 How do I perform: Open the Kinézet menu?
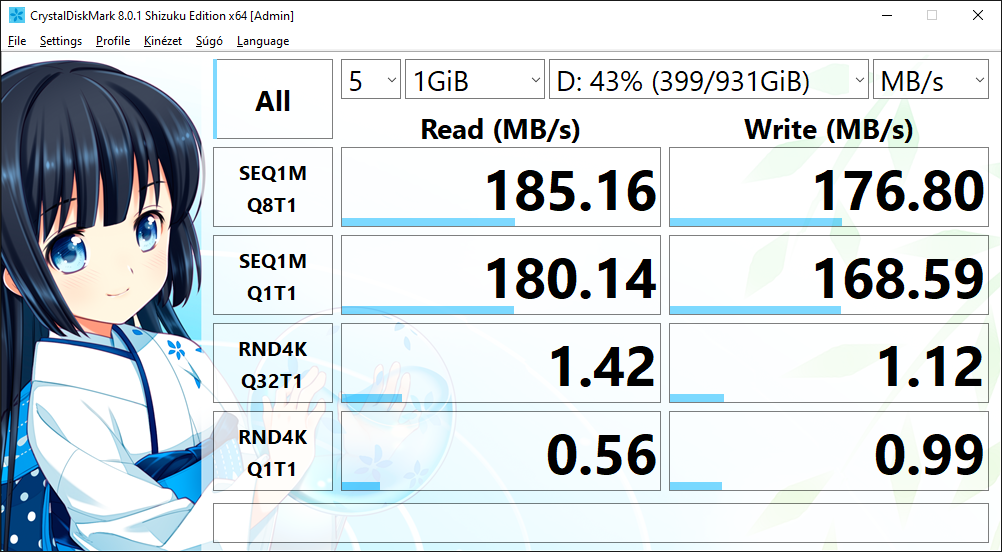coord(163,41)
